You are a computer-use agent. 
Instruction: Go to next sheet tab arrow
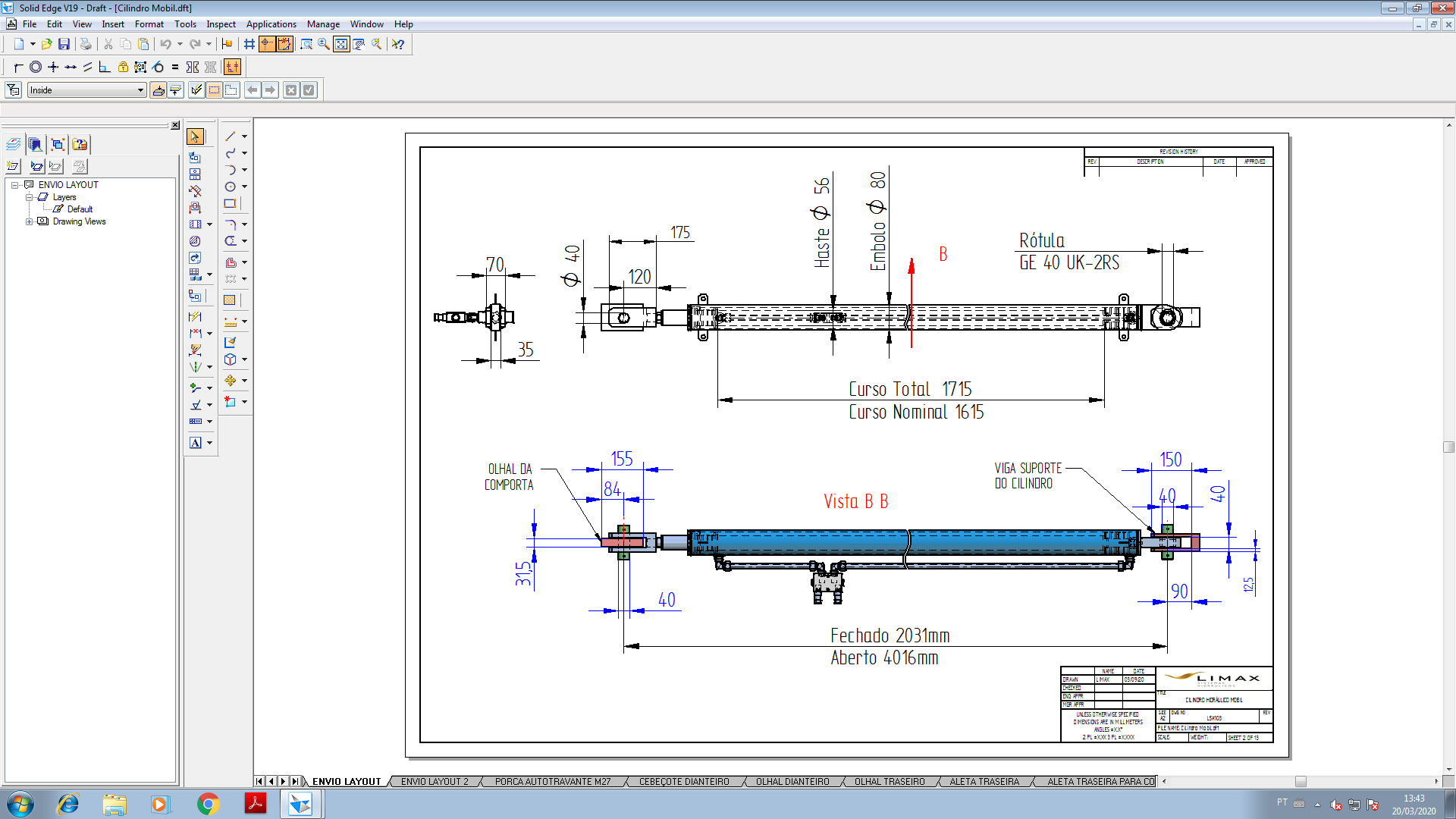pos(284,781)
